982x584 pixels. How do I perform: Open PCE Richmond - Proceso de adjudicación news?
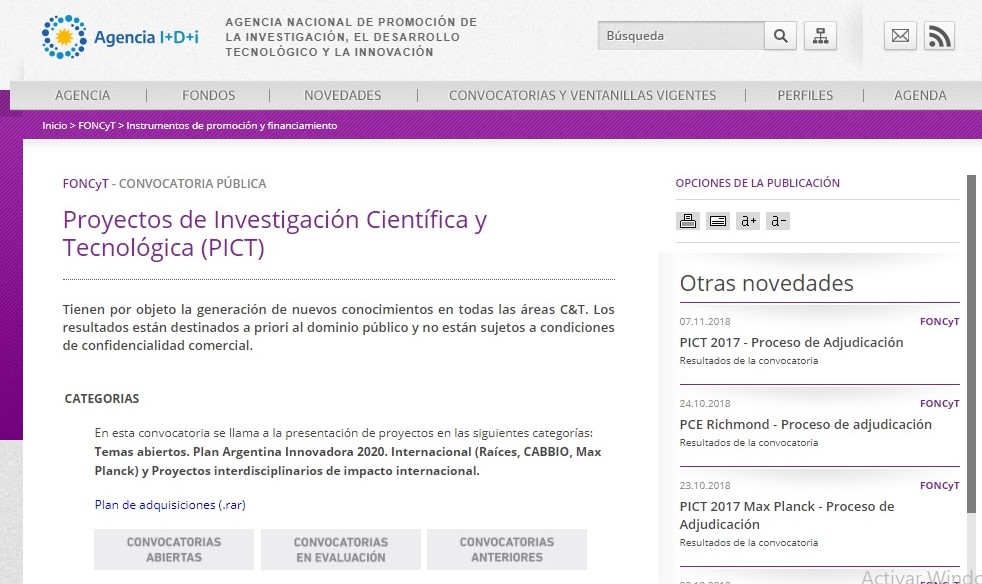[x=805, y=424]
